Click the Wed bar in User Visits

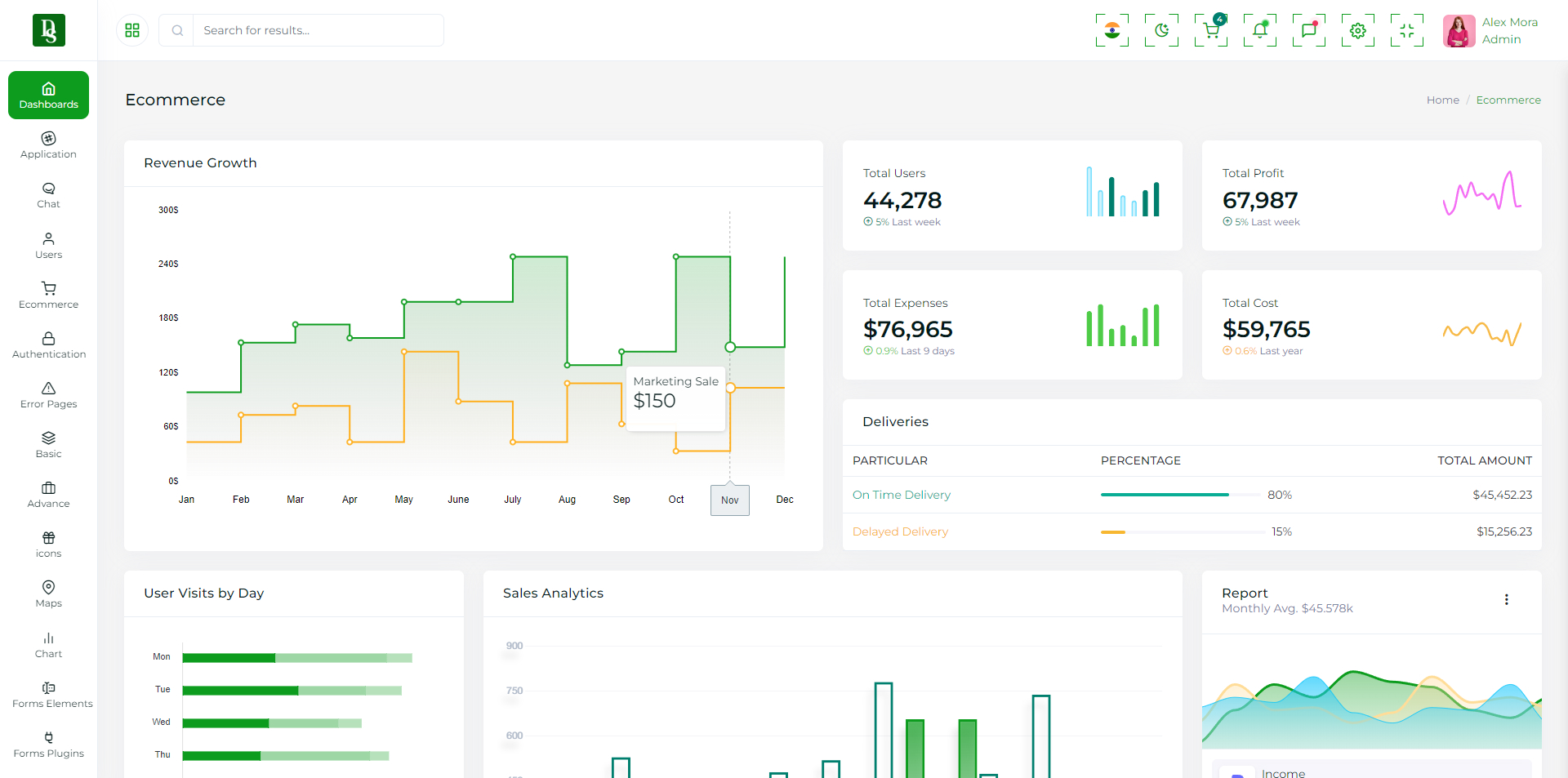(272, 723)
